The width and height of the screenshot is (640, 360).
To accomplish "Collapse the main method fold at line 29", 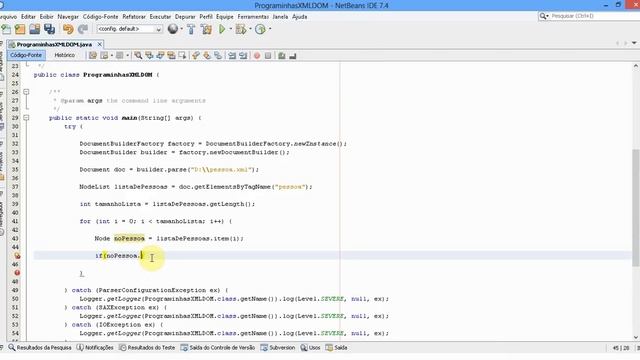I will [x=26, y=118].
